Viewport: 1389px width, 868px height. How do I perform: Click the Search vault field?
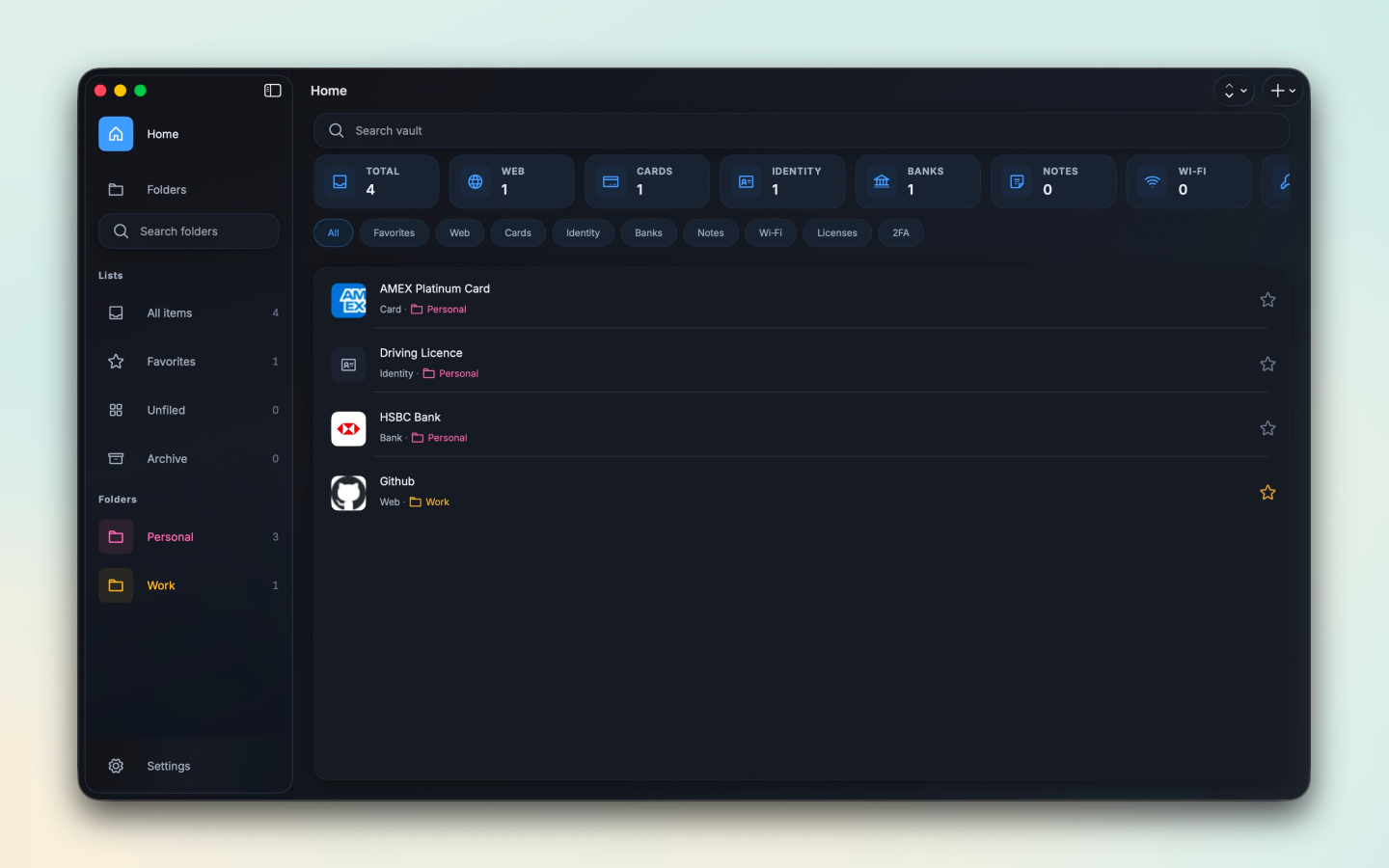point(802,130)
